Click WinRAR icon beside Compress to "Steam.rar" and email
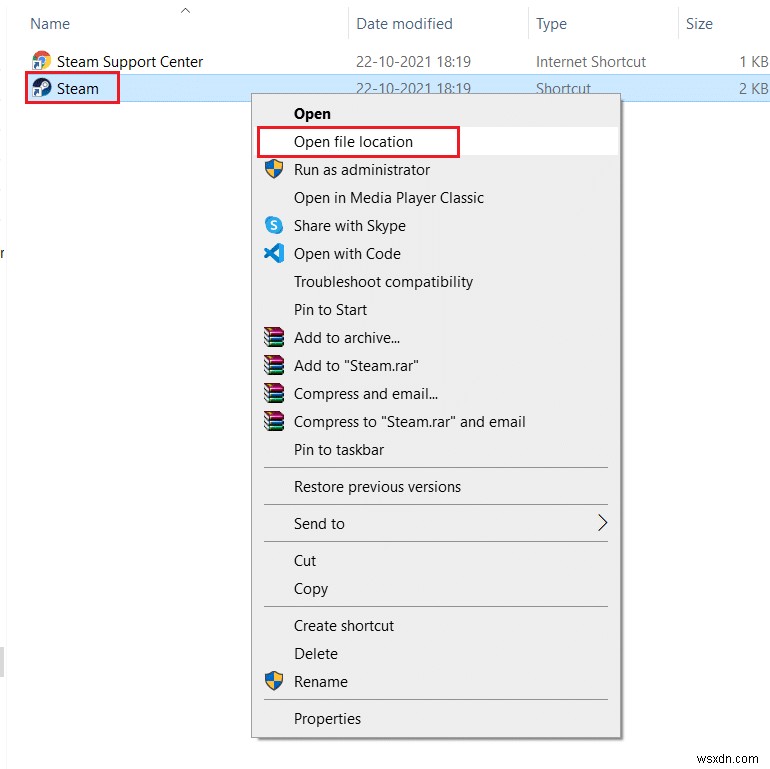This screenshot has height=769, width=770. [274, 421]
